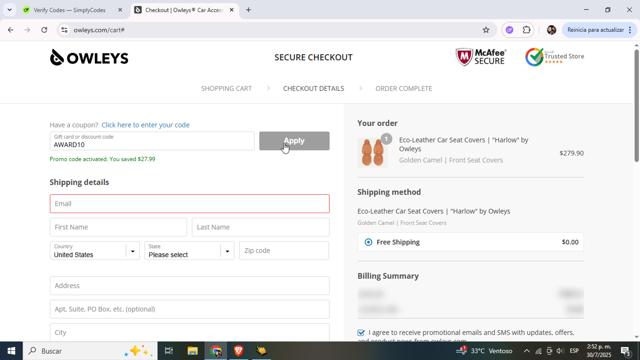The width and height of the screenshot is (640, 360).
Task: Click the page vertical scrollbar
Action: click(x=636, y=106)
